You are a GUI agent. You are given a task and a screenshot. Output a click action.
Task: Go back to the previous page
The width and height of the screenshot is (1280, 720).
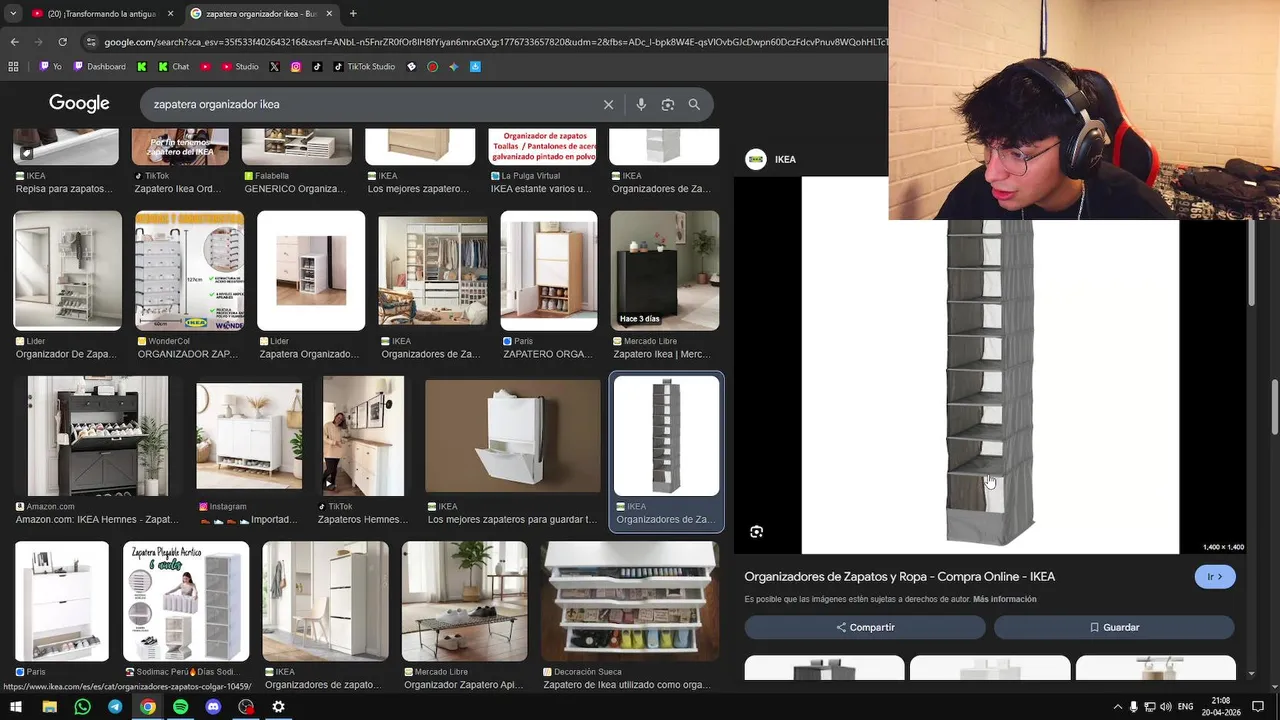(14, 42)
